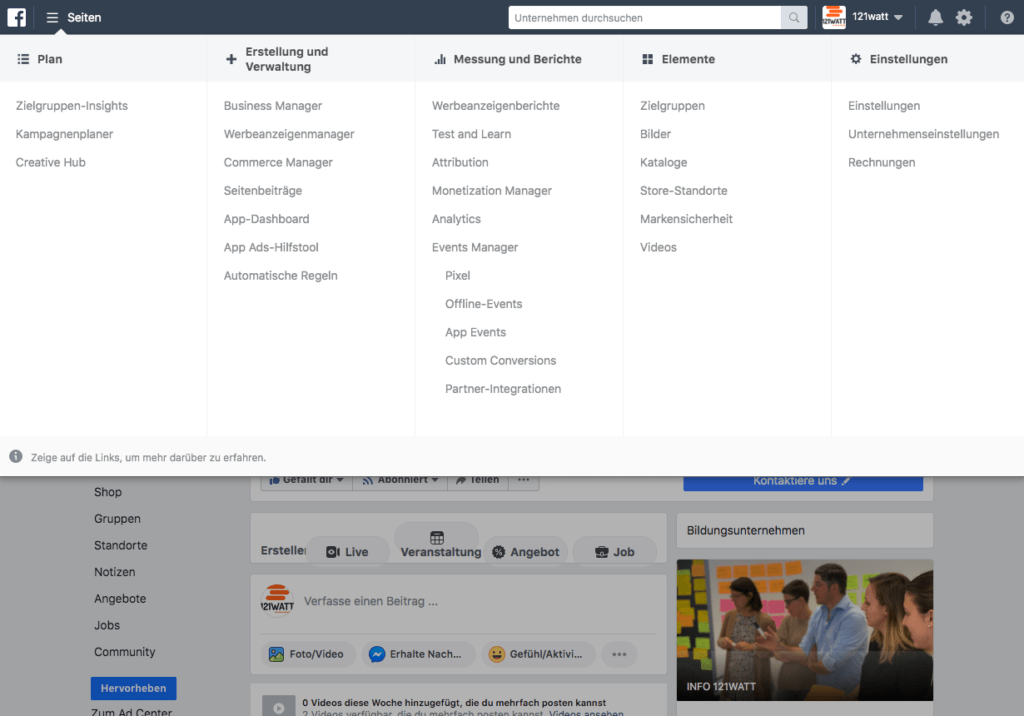This screenshot has width=1024, height=716.
Task: Click the info icon beside the hint text
Action: pyautogui.click(x=16, y=457)
